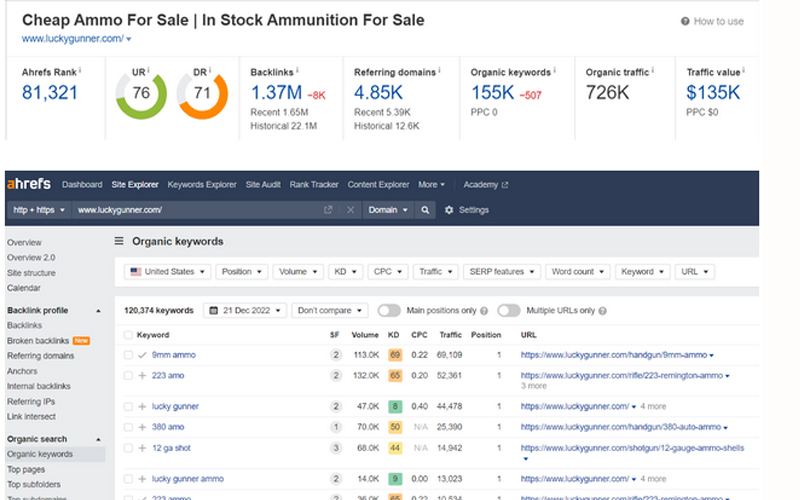The height and width of the screenshot is (500, 800).
Task: Check the 9mm ammo row checkbox
Action: coord(128,355)
